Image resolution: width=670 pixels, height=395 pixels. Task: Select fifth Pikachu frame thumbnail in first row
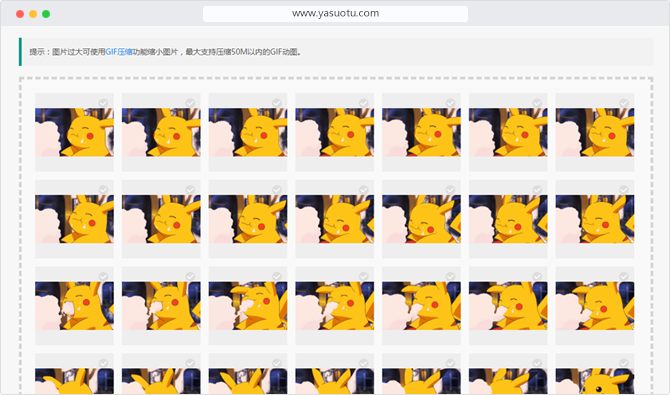[421, 132]
